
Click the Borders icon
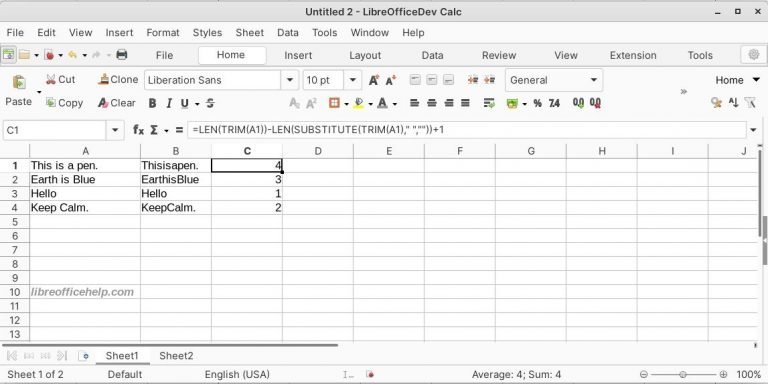(335, 103)
